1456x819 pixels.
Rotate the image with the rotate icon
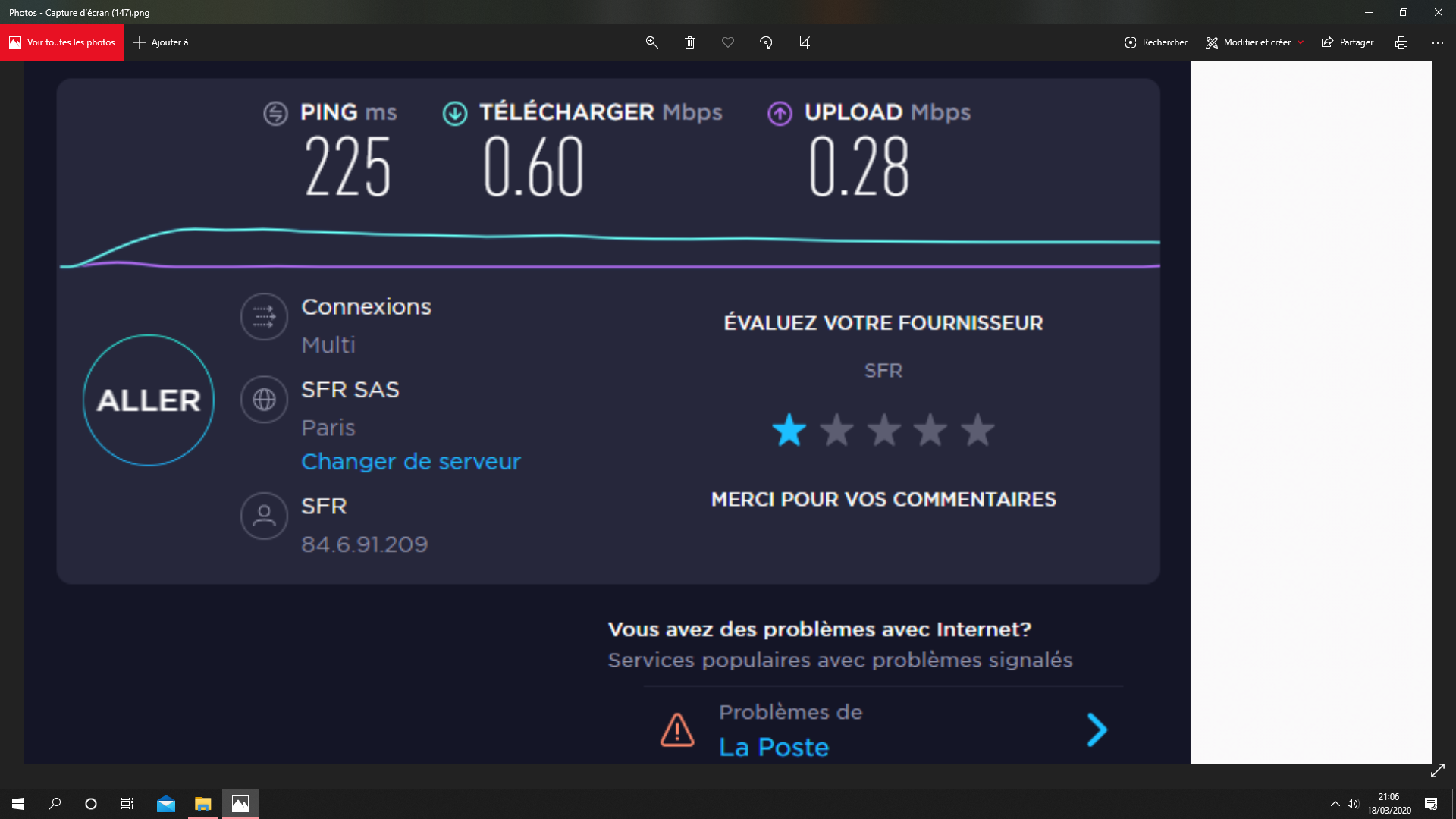click(x=766, y=42)
